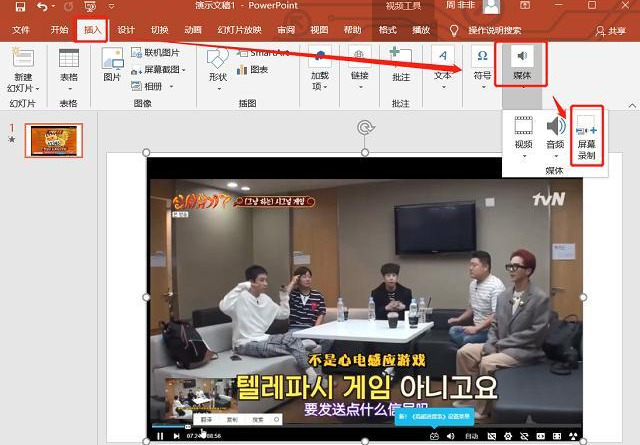Open the 视频 video dropdown
The height and width of the screenshot is (445, 640).
pyautogui.click(x=524, y=137)
